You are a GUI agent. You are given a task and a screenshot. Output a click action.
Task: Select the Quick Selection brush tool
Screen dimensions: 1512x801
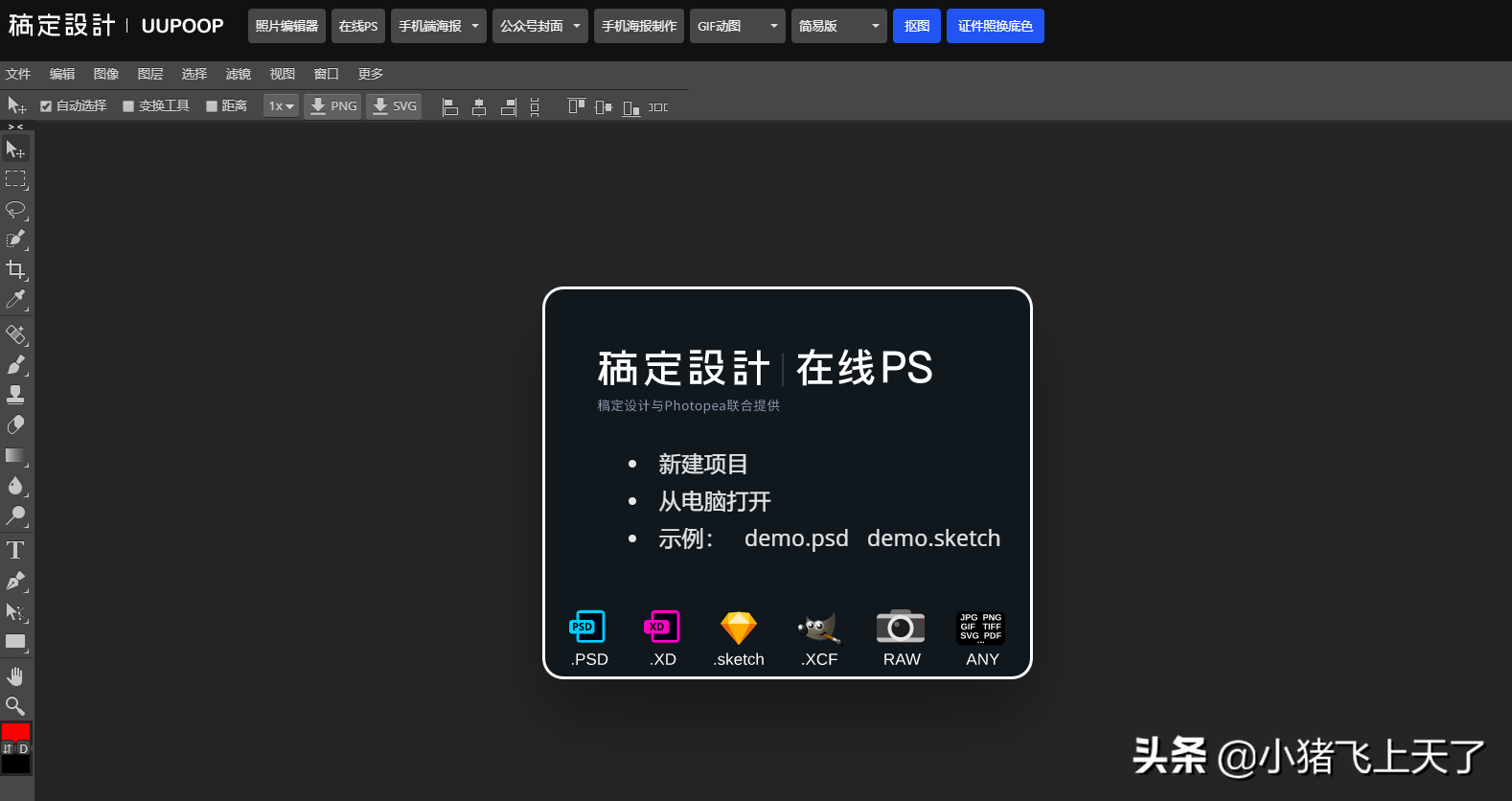tap(15, 240)
